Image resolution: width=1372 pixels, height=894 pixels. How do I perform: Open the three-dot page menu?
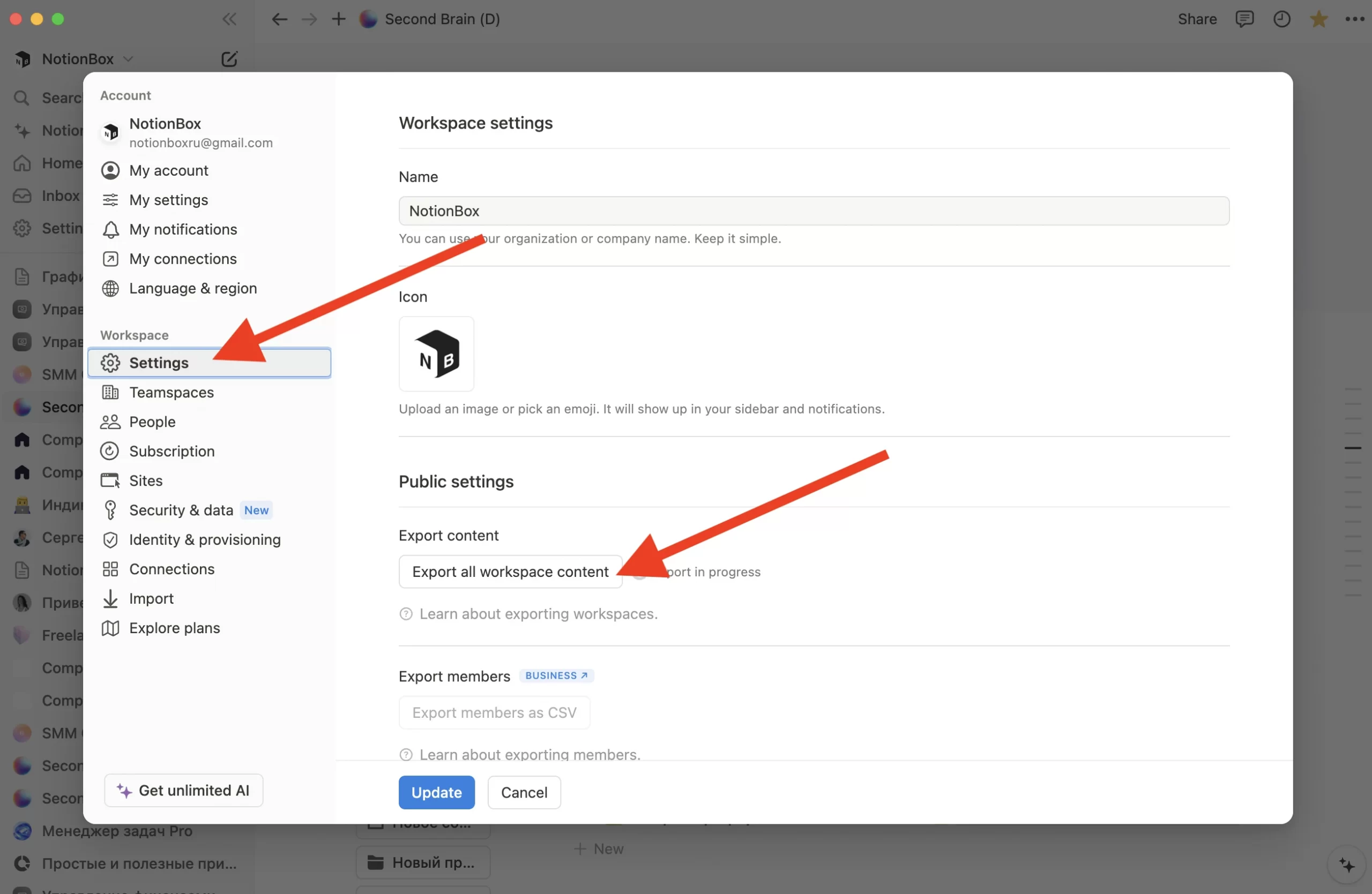[1355, 19]
